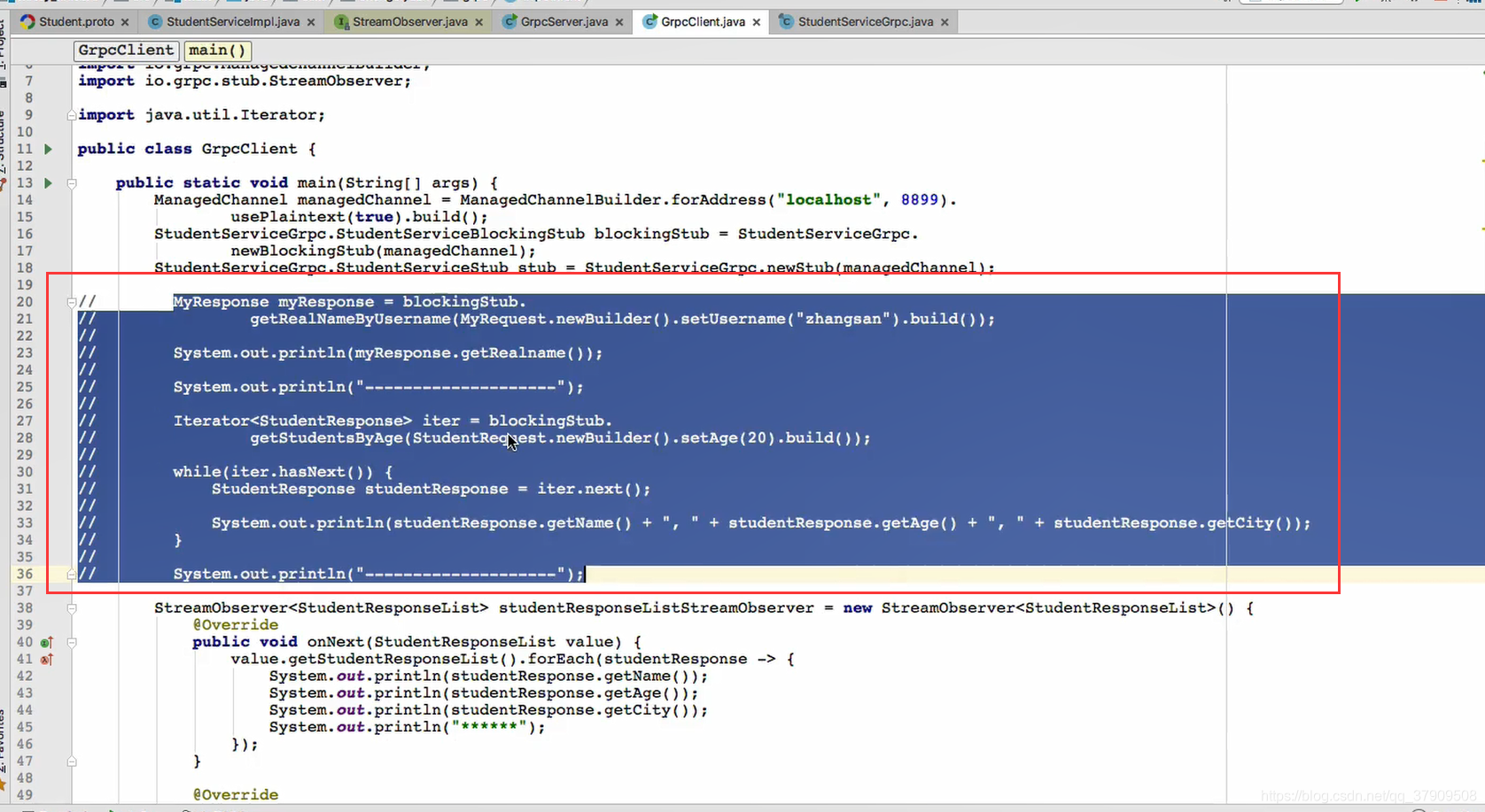The image size is (1485, 812).
Task: Click println "******" line 45
Action: tap(408, 728)
